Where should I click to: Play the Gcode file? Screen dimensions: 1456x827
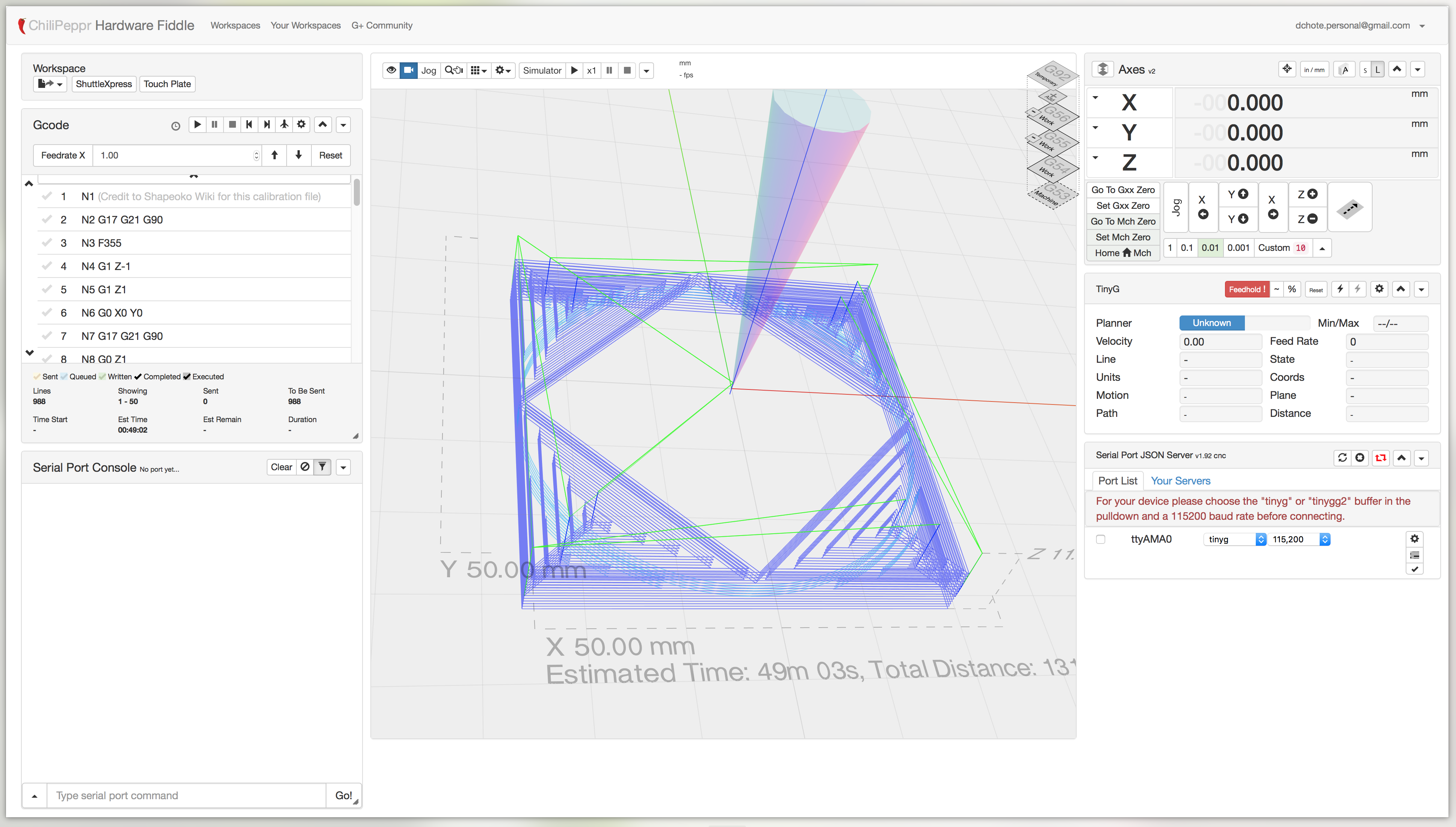tap(197, 124)
